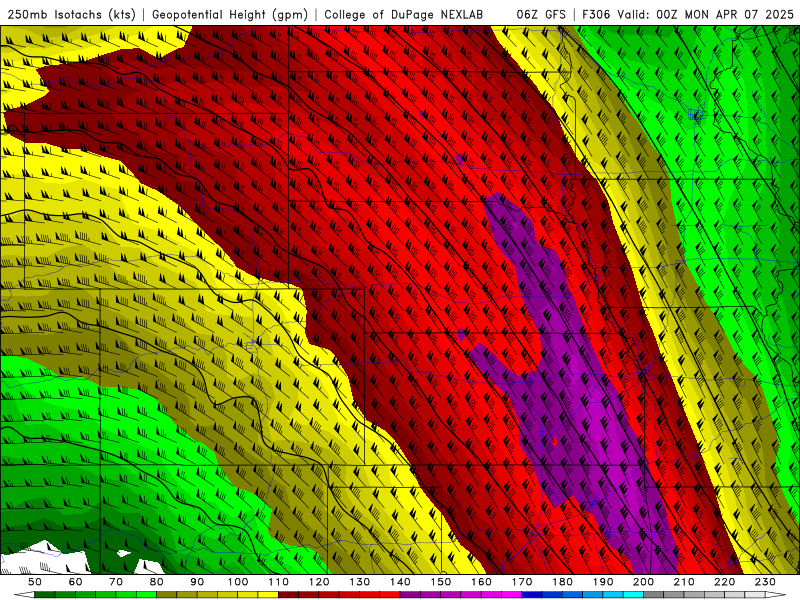Click the dark green color bar swatch between 50 and 60

45,595
